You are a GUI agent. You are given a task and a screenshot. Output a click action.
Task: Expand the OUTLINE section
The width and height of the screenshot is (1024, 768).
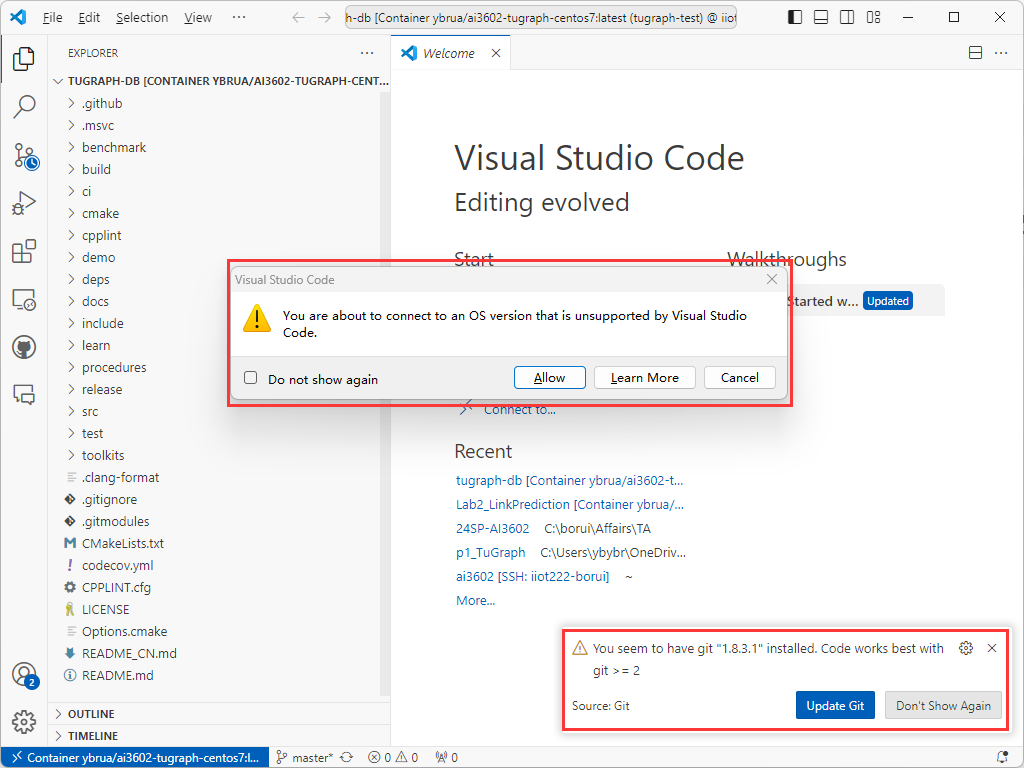coord(90,714)
